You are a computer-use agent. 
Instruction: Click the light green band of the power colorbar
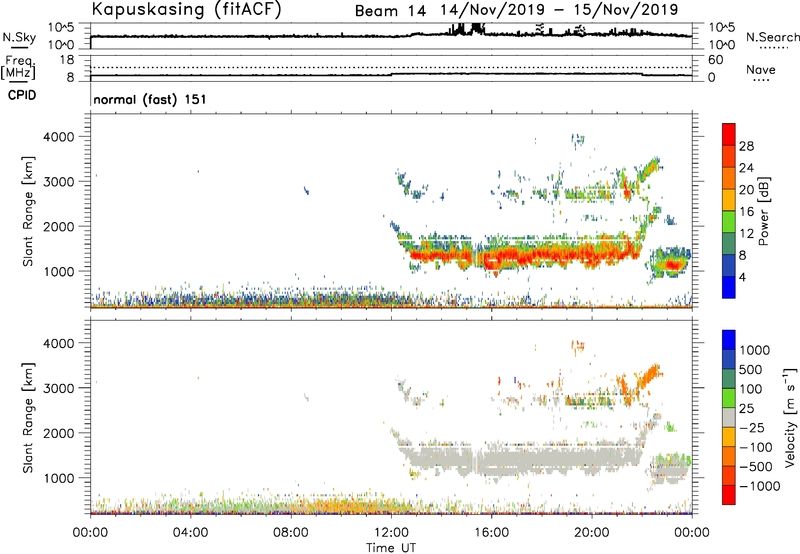(729, 221)
